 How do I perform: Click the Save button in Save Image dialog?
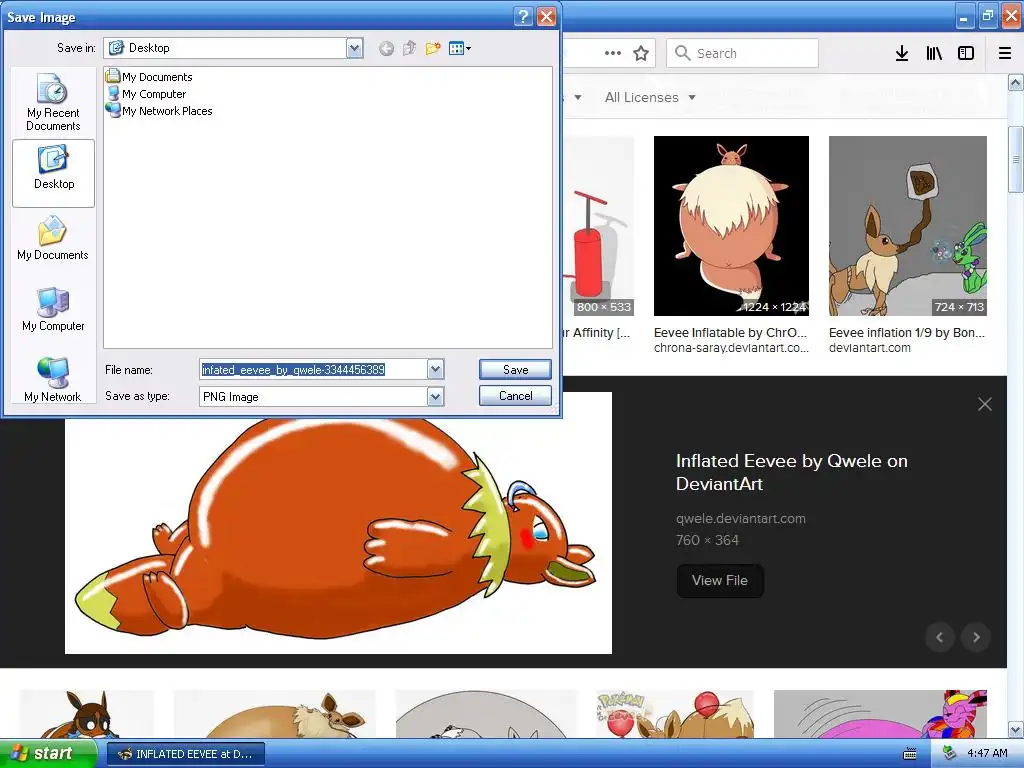pos(515,370)
